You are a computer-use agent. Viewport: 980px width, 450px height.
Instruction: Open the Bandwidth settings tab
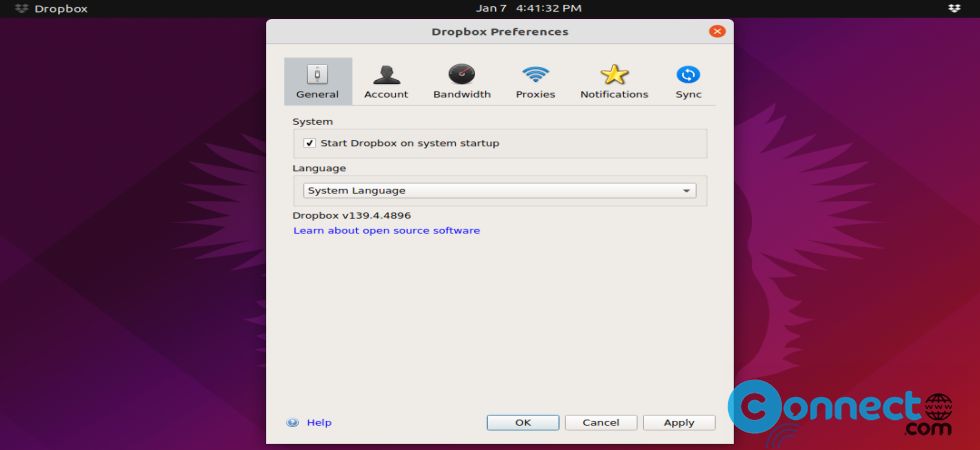point(462,81)
